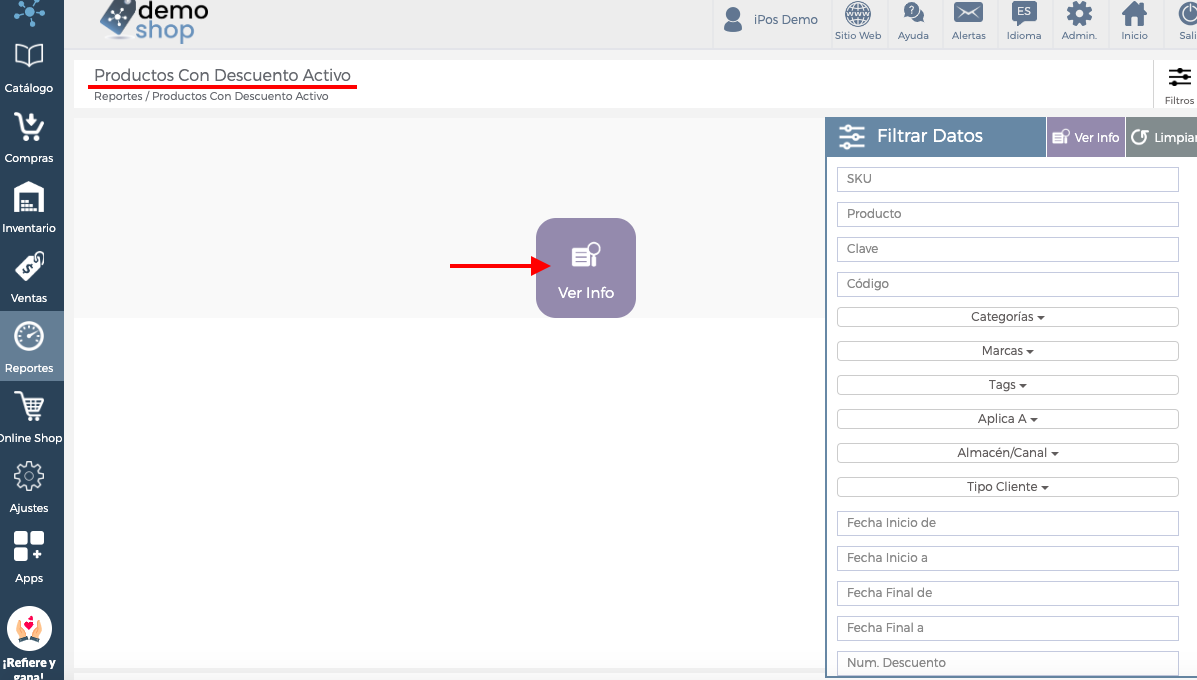
Task: Click the Productos Con Descuento Activo heading
Action: [222, 75]
